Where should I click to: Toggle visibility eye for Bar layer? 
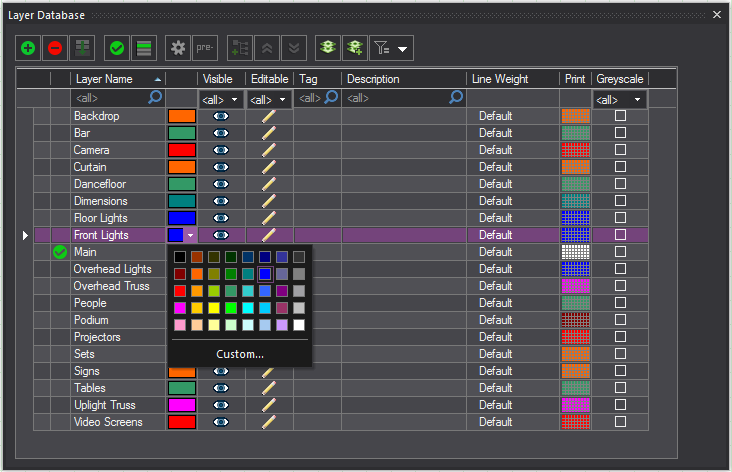[221, 133]
